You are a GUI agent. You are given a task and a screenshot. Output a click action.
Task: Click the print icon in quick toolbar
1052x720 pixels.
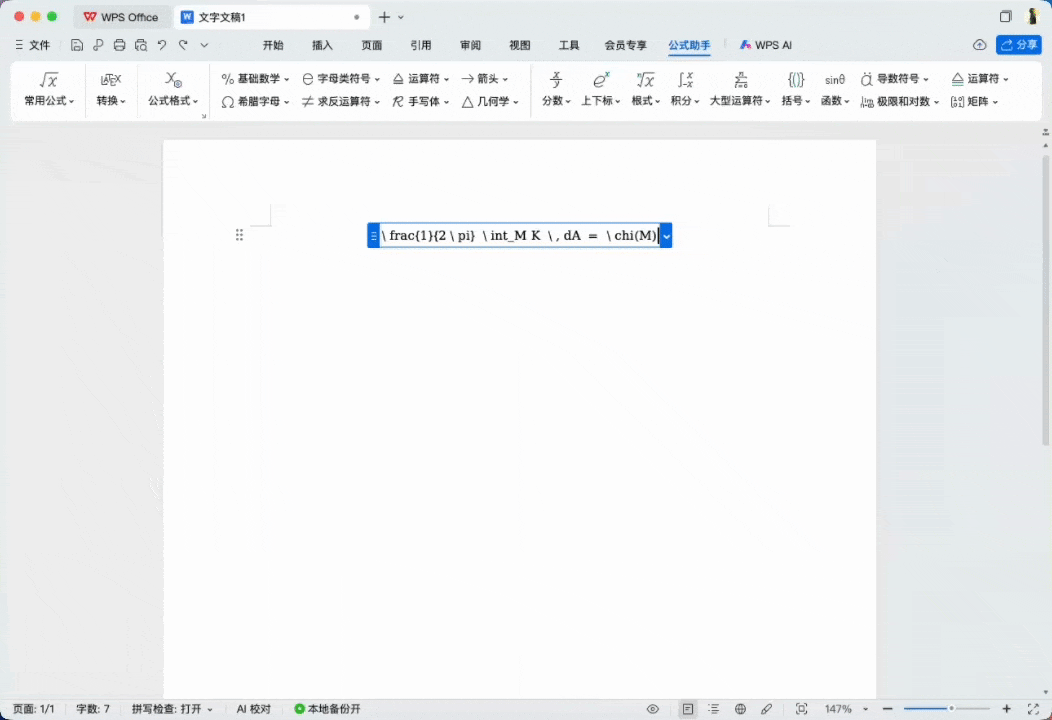click(119, 45)
